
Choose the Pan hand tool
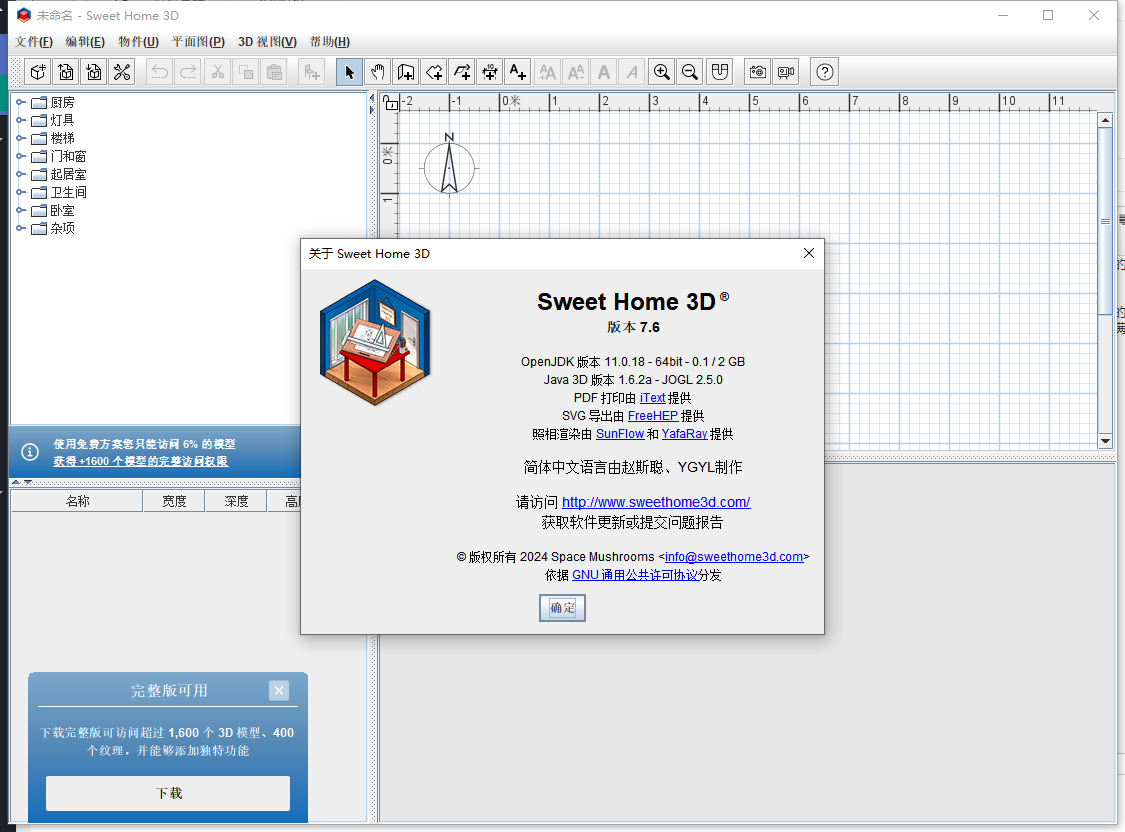pos(377,72)
